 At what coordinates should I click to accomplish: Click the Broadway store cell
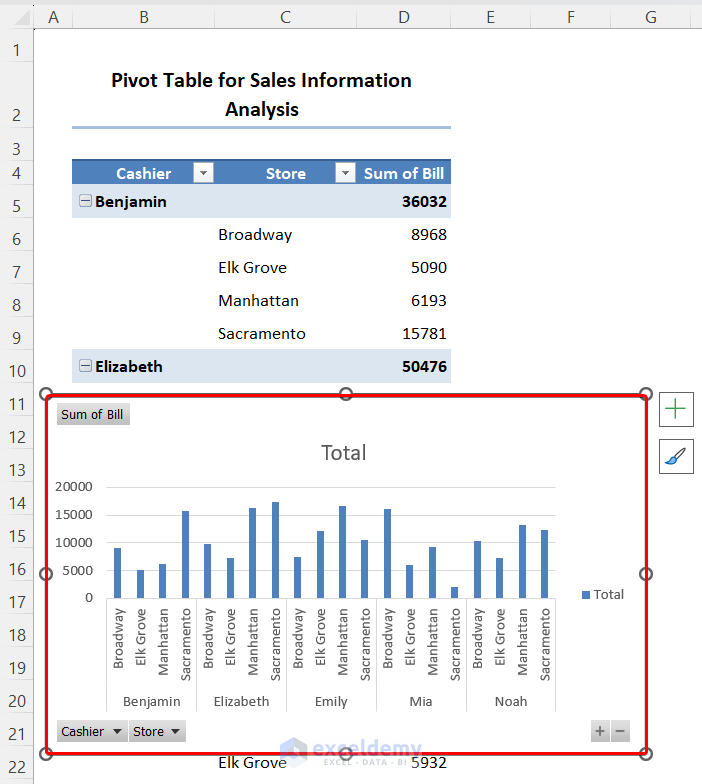click(x=286, y=234)
